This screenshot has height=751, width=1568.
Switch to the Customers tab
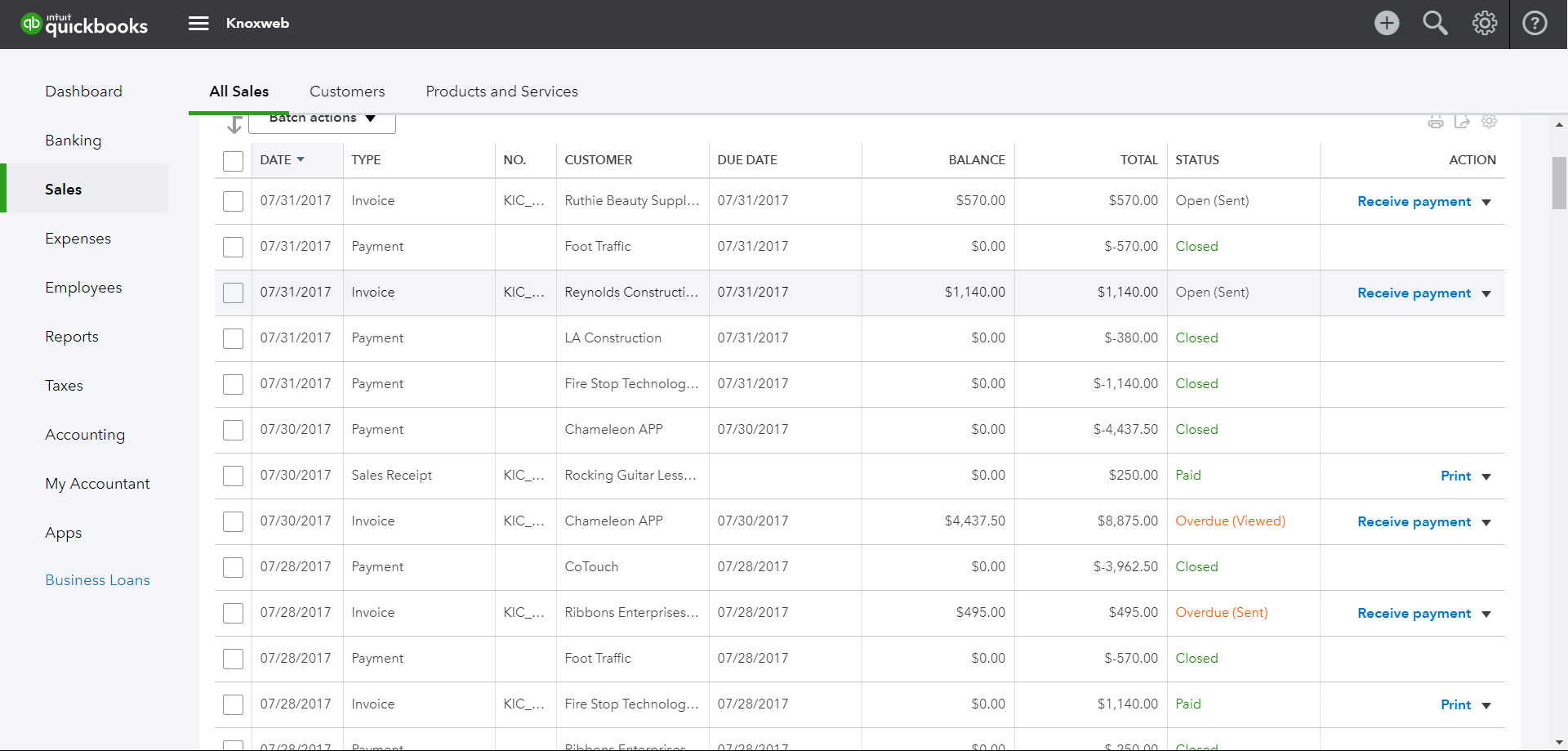point(347,92)
